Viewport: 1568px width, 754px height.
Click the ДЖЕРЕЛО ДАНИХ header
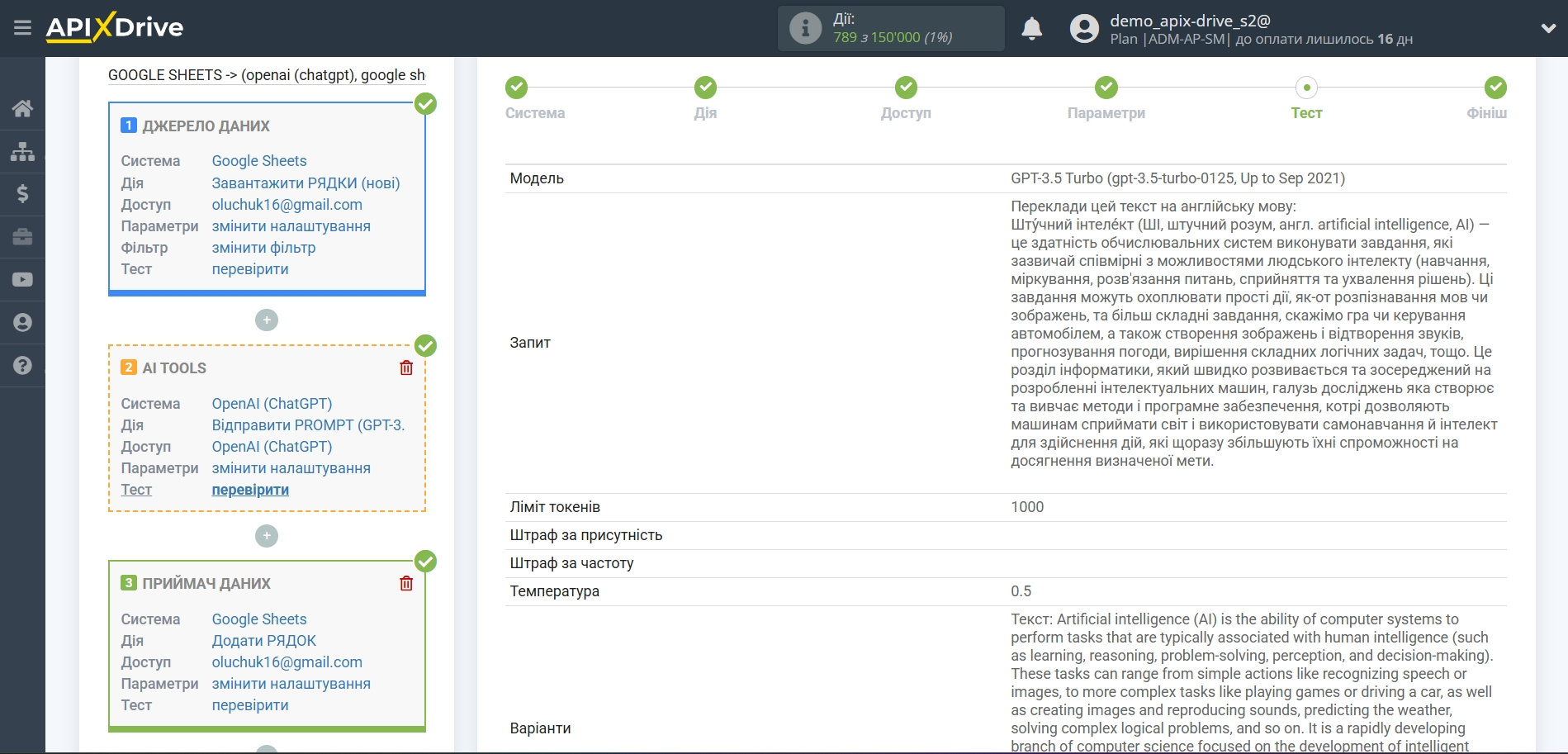point(206,126)
